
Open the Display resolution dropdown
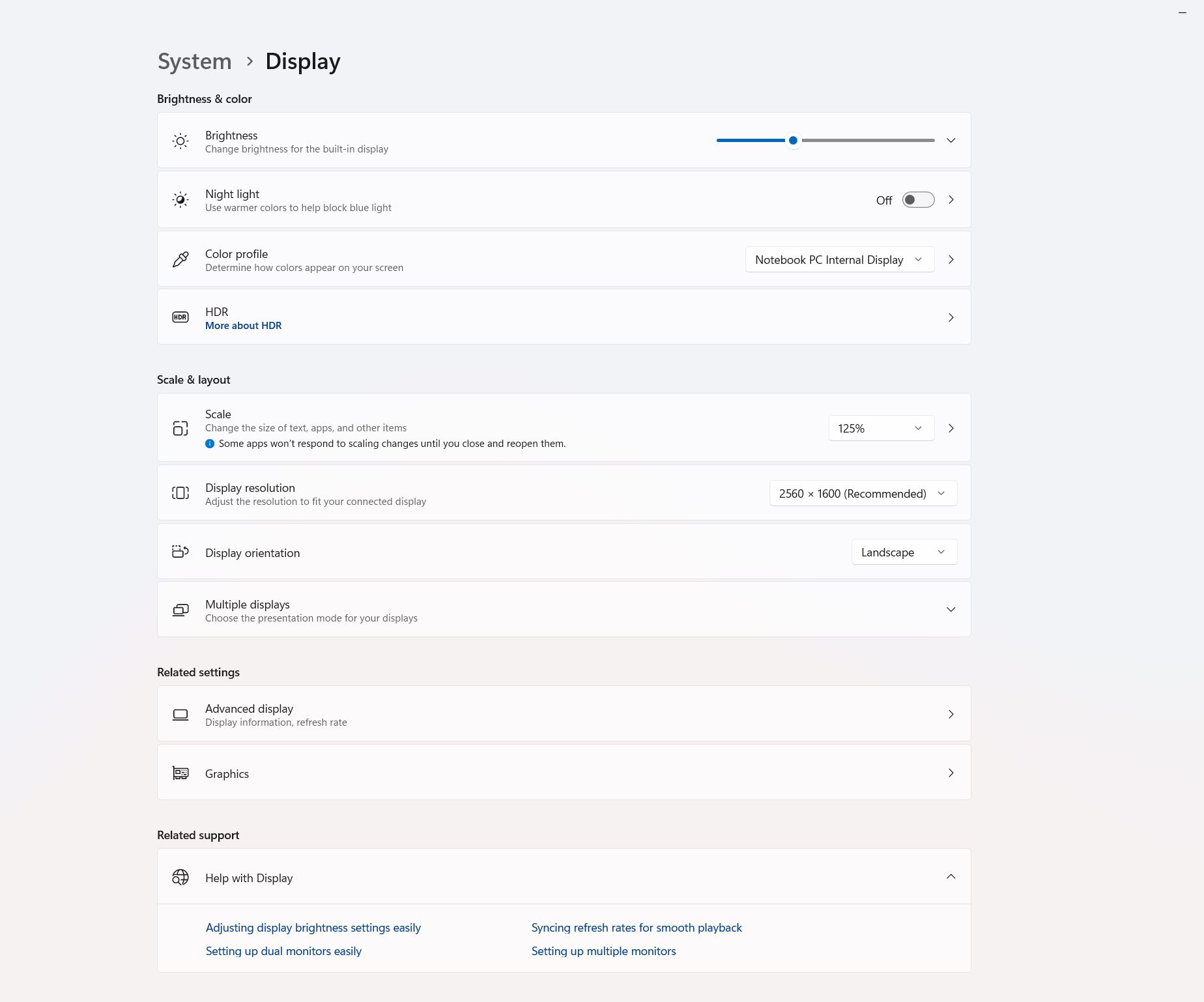[863, 493]
